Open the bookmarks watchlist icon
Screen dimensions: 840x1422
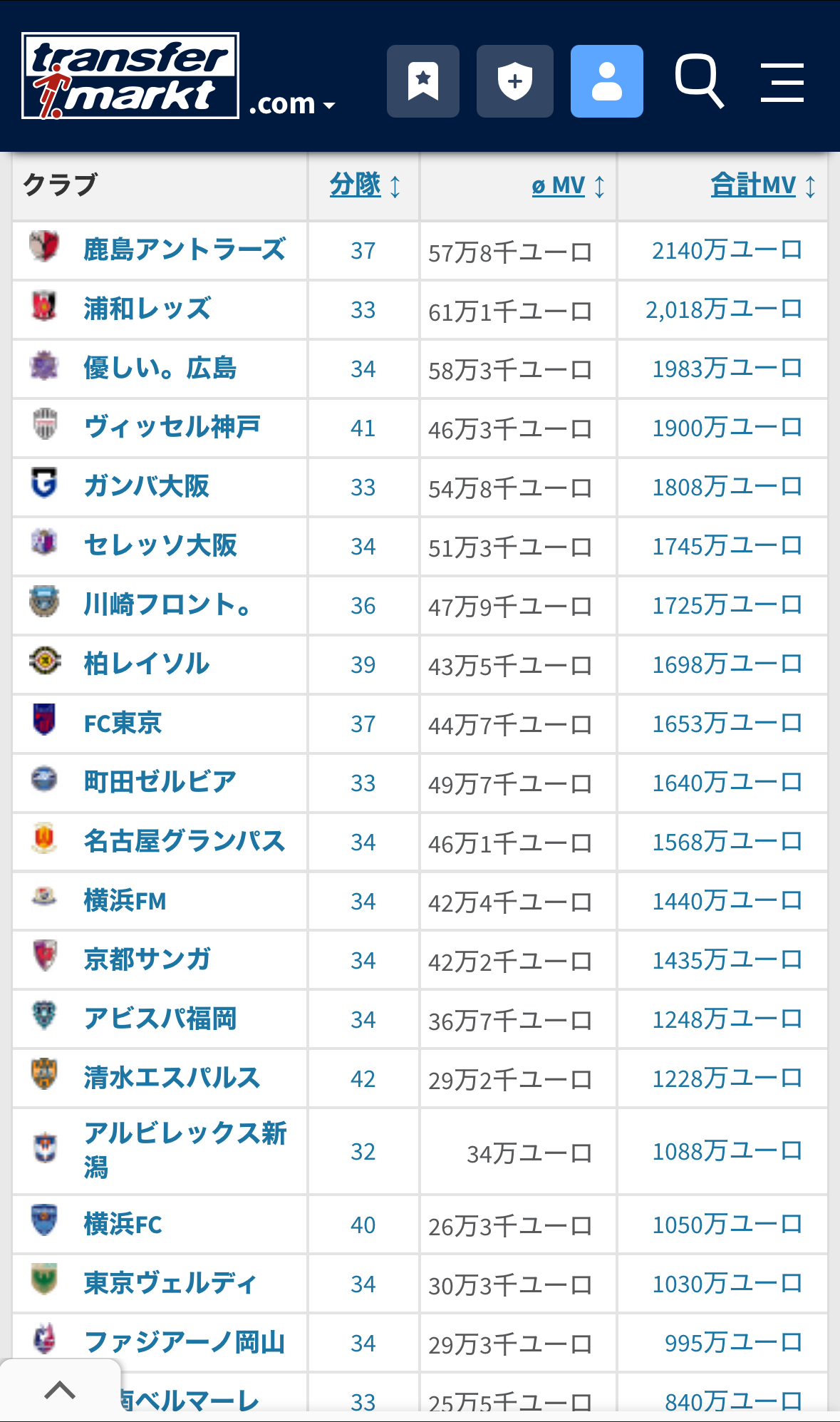pos(423,81)
